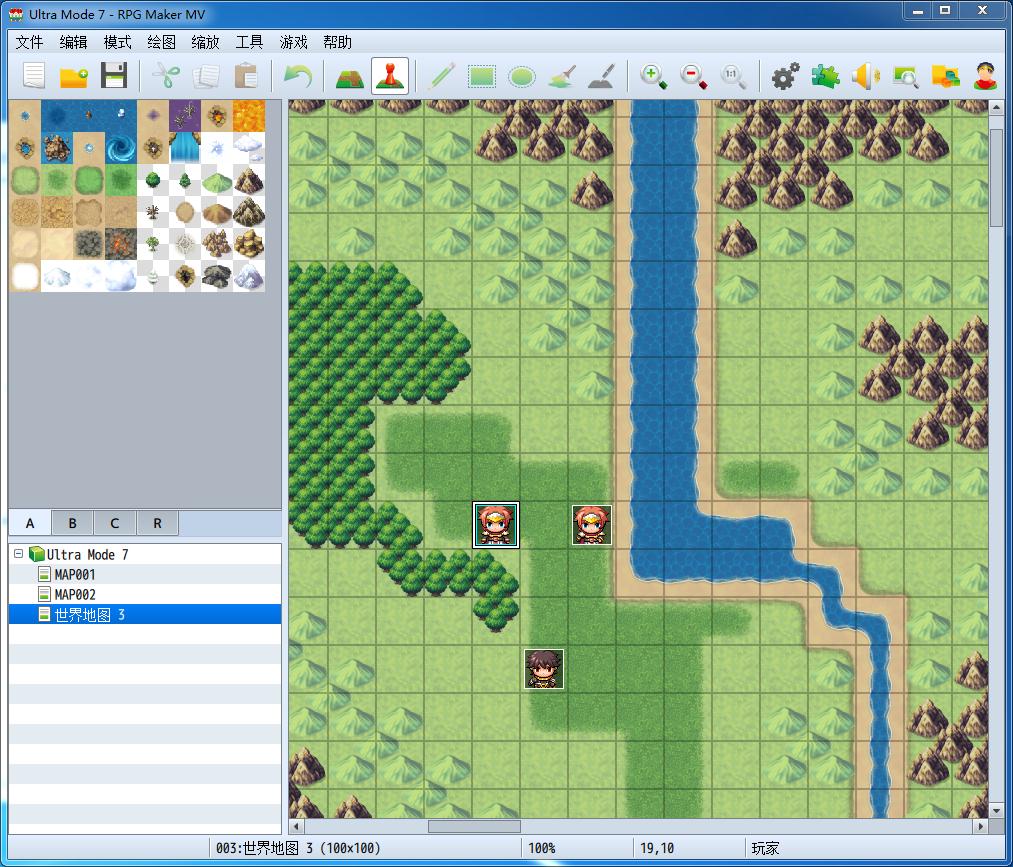1013x867 pixels.
Task: Open the 游戏 menu
Action: coord(294,42)
